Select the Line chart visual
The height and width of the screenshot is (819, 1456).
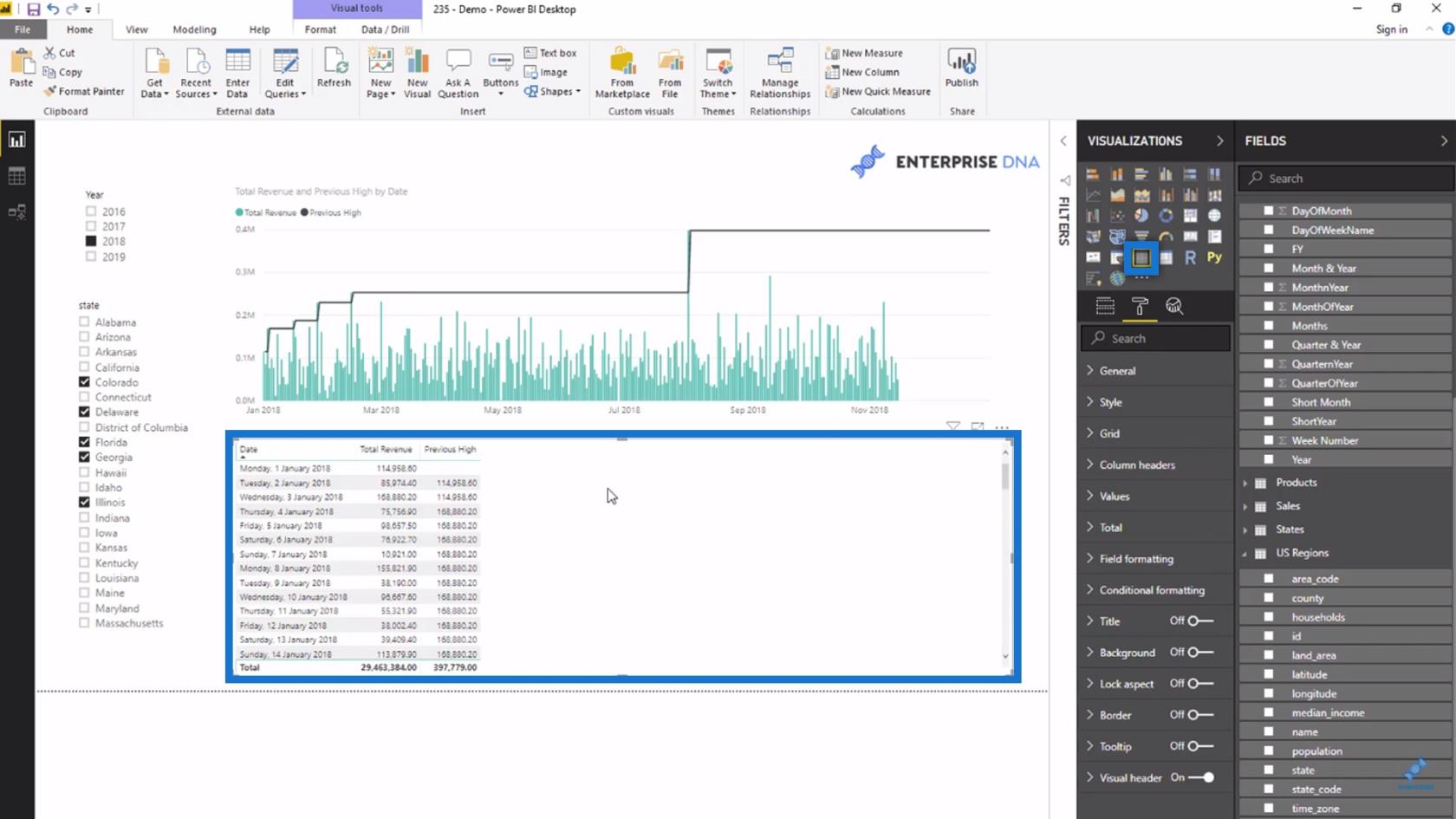tap(1093, 195)
